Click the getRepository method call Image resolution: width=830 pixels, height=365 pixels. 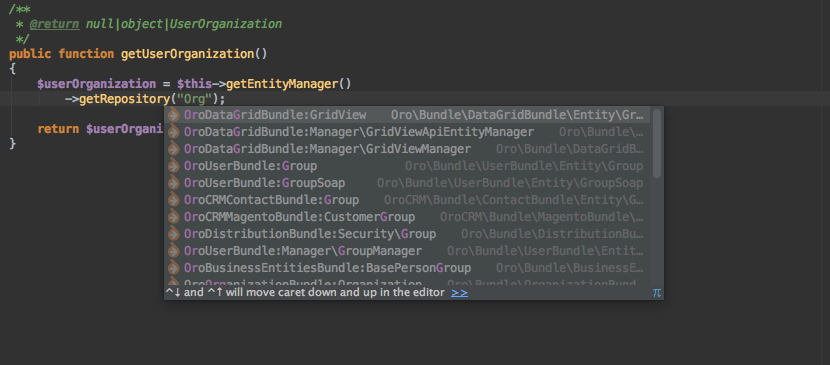(x=124, y=99)
